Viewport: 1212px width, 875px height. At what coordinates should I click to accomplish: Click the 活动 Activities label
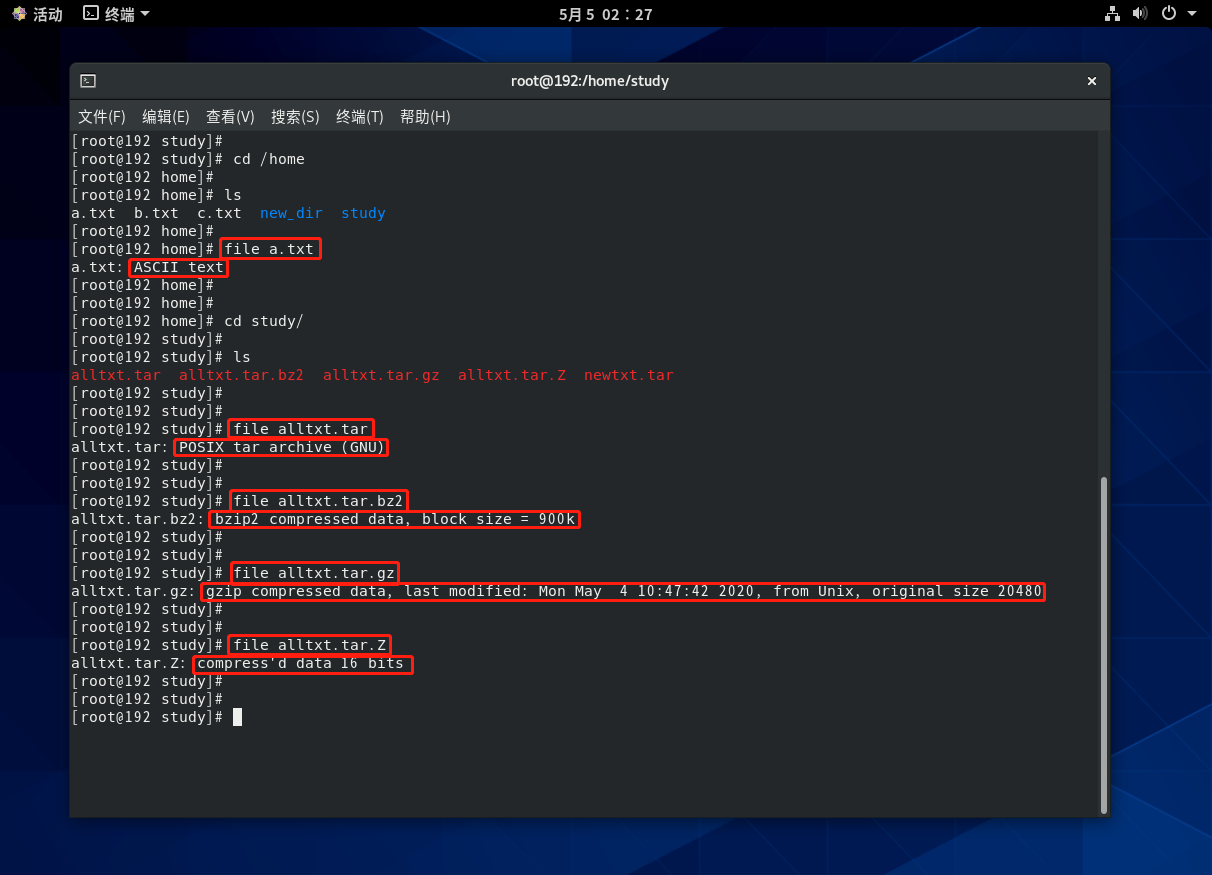click(x=48, y=14)
